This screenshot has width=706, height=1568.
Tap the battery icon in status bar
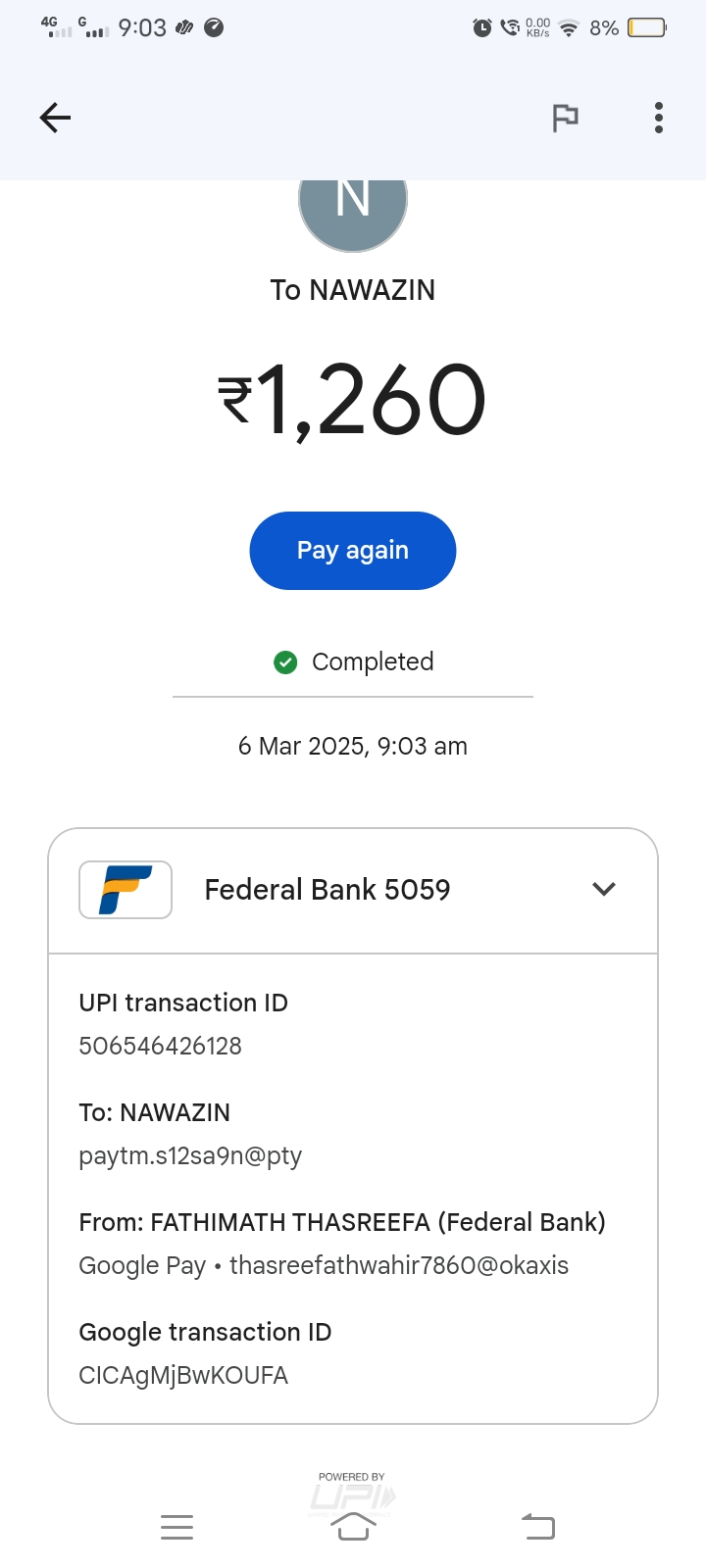tap(647, 27)
